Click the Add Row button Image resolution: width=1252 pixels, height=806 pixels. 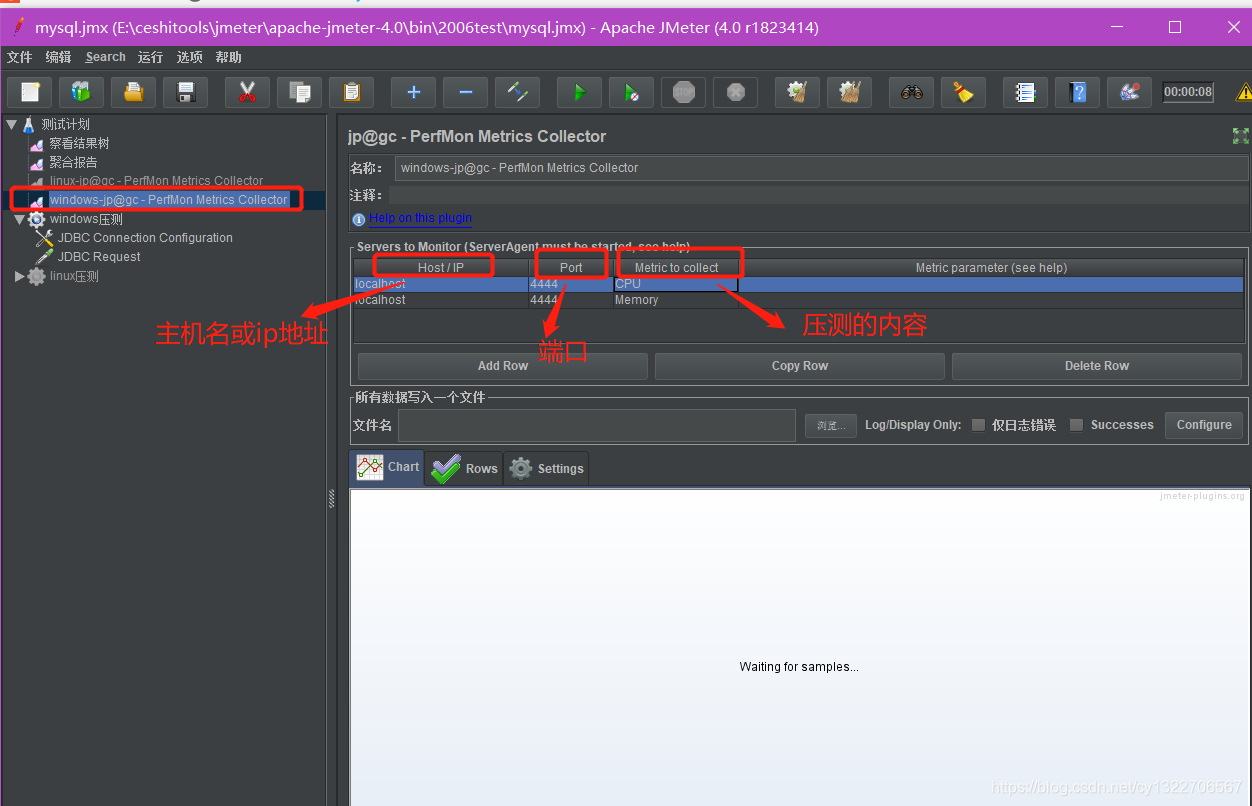pyautogui.click(x=503, y=366)
